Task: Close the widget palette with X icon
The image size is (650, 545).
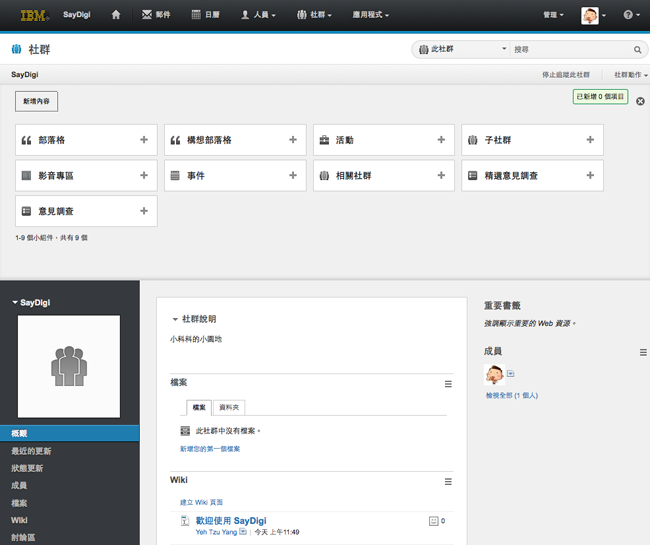Action: [641, 101]
